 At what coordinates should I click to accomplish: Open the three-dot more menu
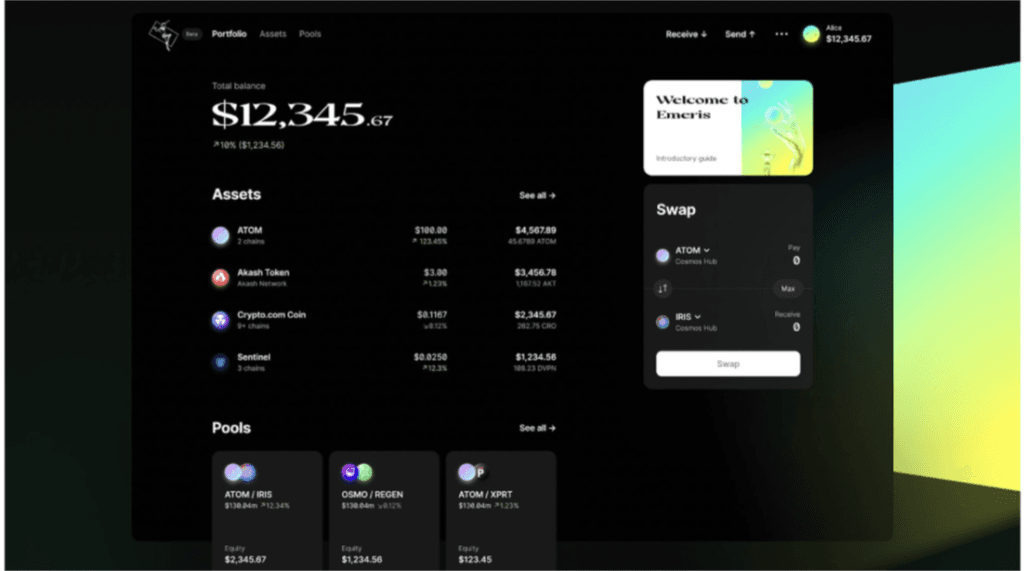[782, 34]
